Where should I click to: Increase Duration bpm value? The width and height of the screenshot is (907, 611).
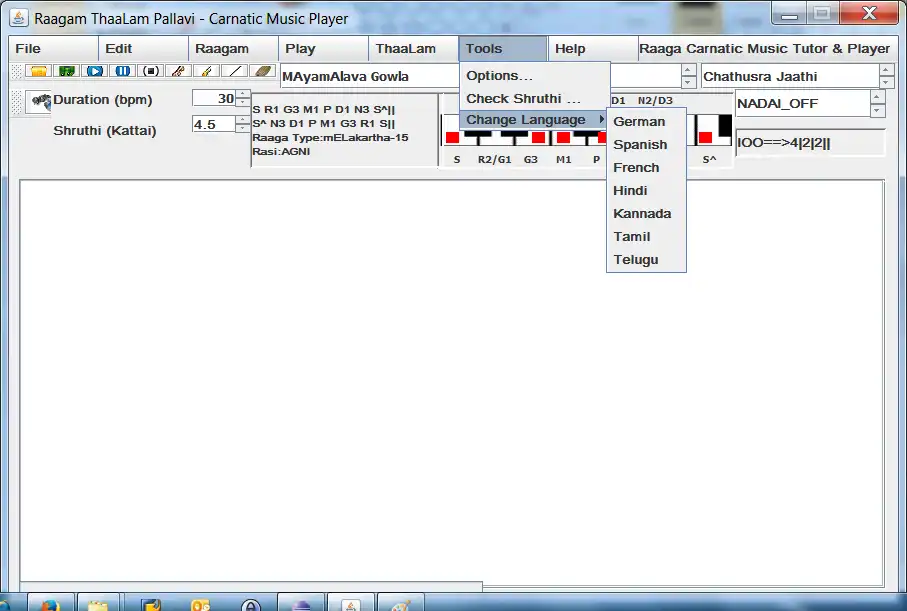[x=243, y=94]
